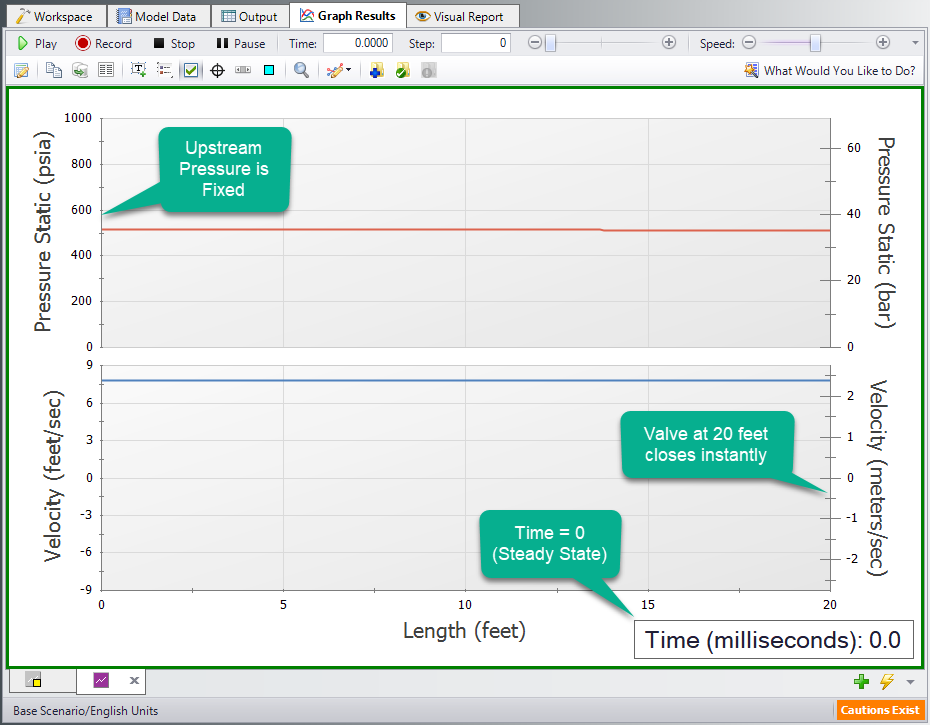Open the What Would You Like to Do helper

(829, 70)
